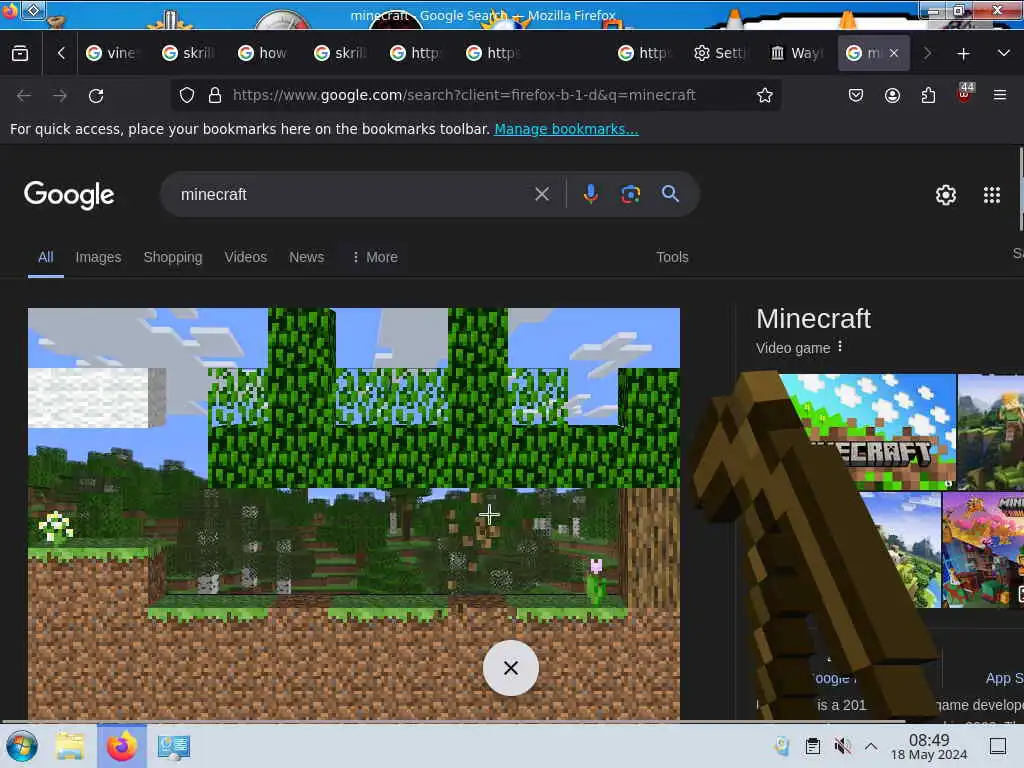
Task: Open search Tools options
Action: (x=672, y=257)
